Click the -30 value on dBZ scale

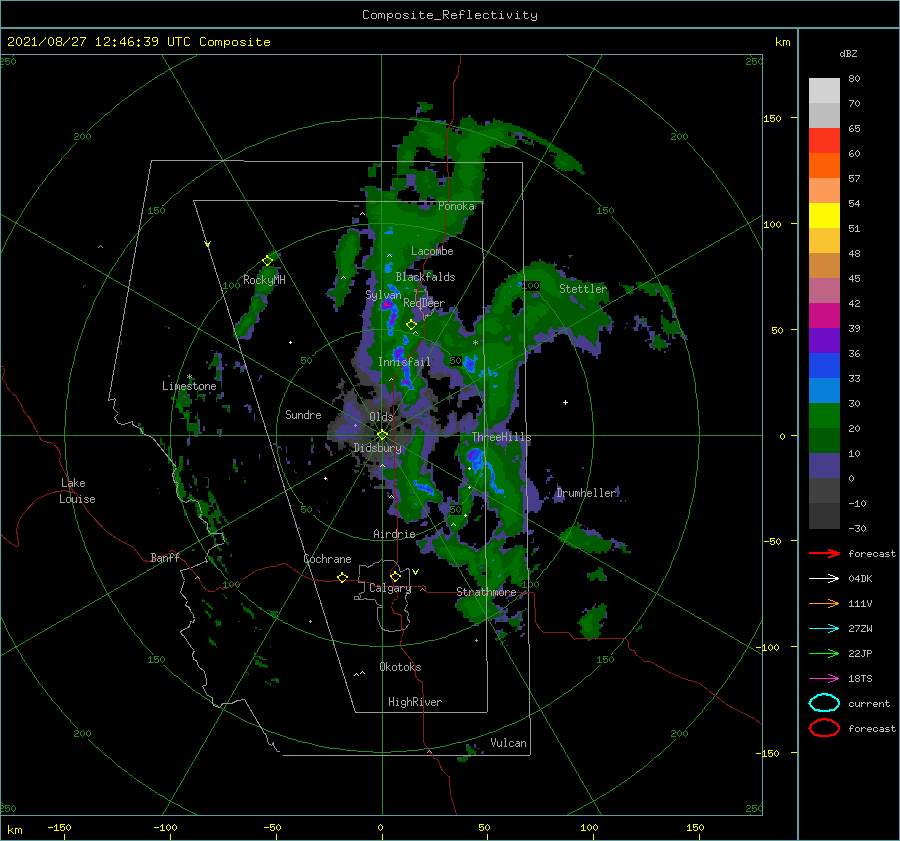pos(857,528)
